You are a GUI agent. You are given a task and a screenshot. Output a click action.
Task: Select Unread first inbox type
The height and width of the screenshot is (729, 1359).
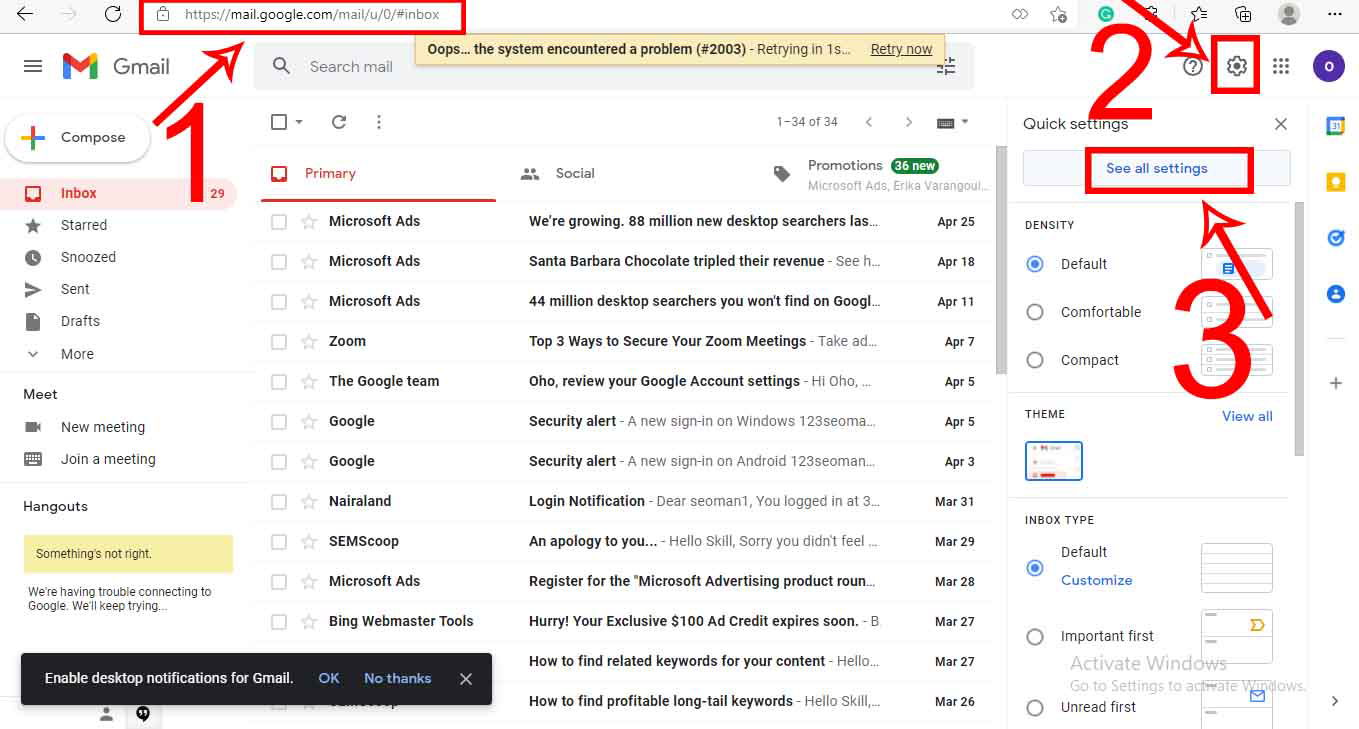pyautogui.click(x=1035, y=707)
